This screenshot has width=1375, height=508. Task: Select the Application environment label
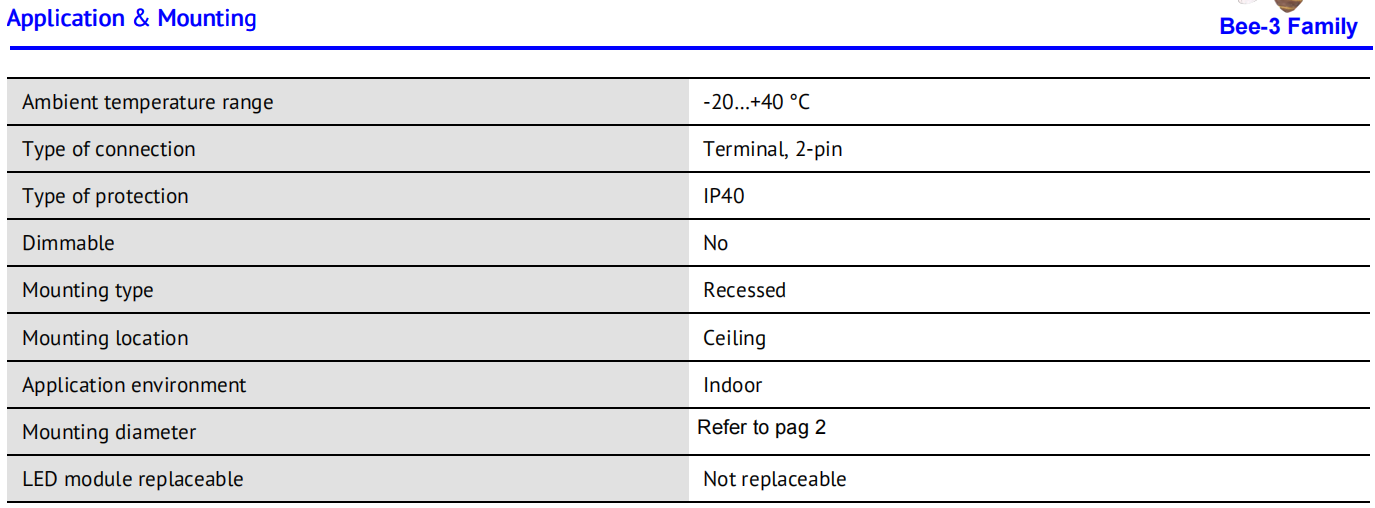pyautogui.click(x=134, y=385)
